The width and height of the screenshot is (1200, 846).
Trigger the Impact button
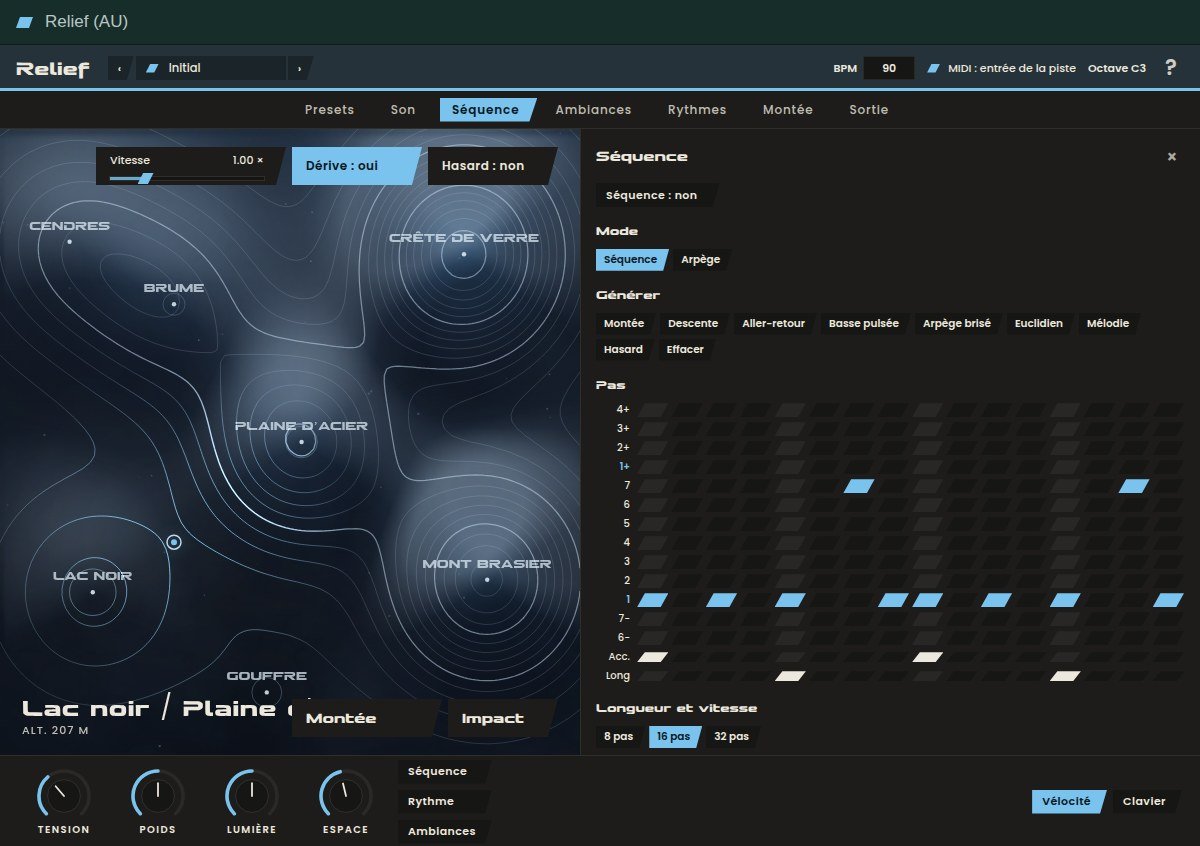(502, 718)
